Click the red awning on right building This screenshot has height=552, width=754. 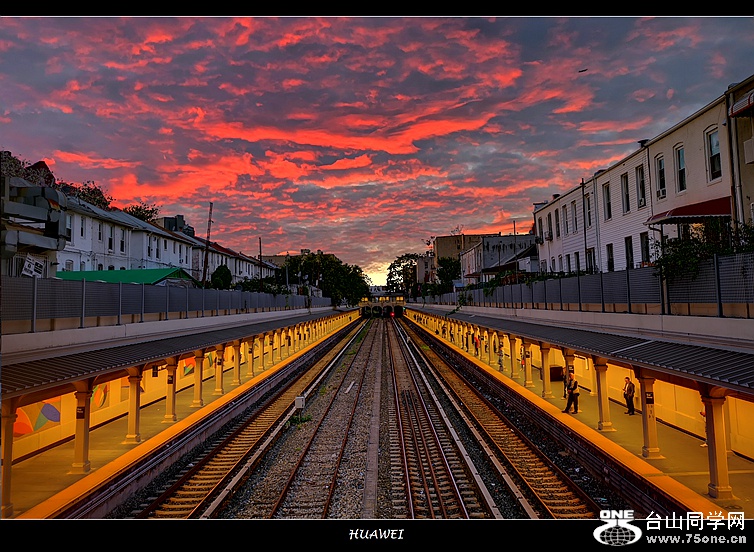[x=690, y=210]
